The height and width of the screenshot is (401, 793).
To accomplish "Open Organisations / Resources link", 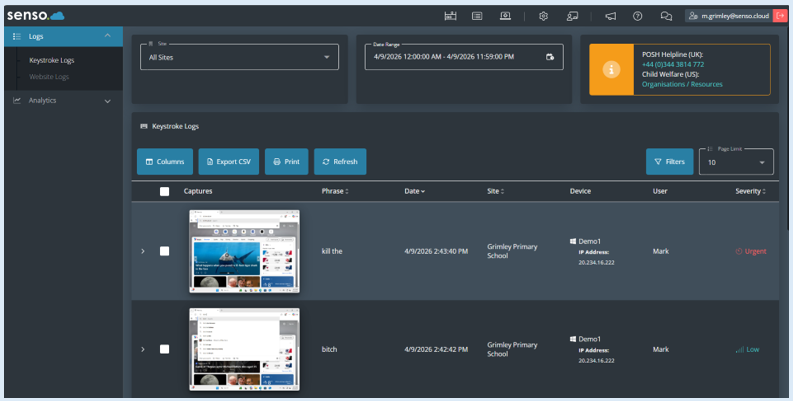I will 682,84.
